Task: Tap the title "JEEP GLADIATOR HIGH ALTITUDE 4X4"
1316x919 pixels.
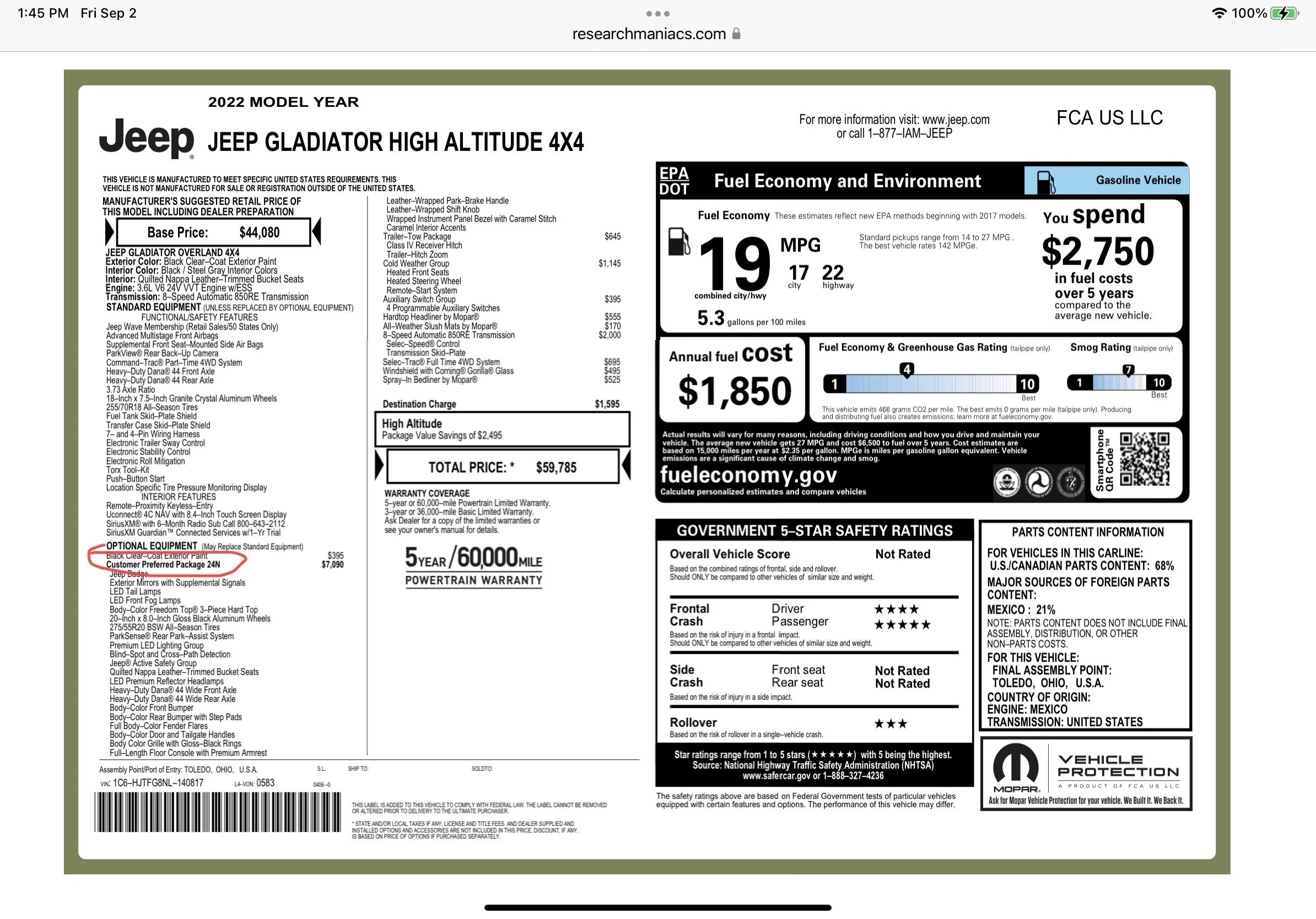Action: pos(396,142)
